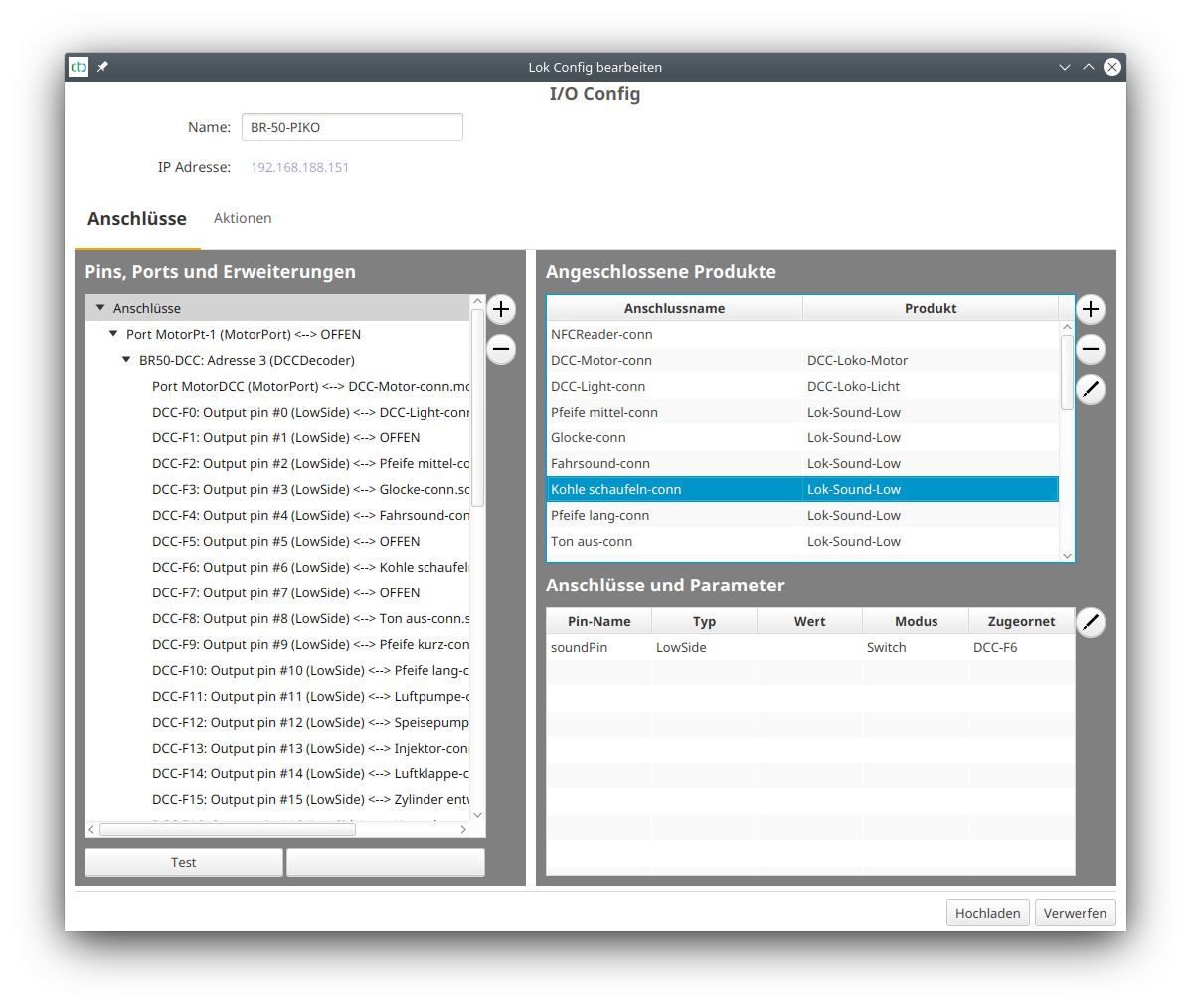This screenshot has height=1008, width=1191.
Task: Click the pin icon in title bar
Action: 102,67
